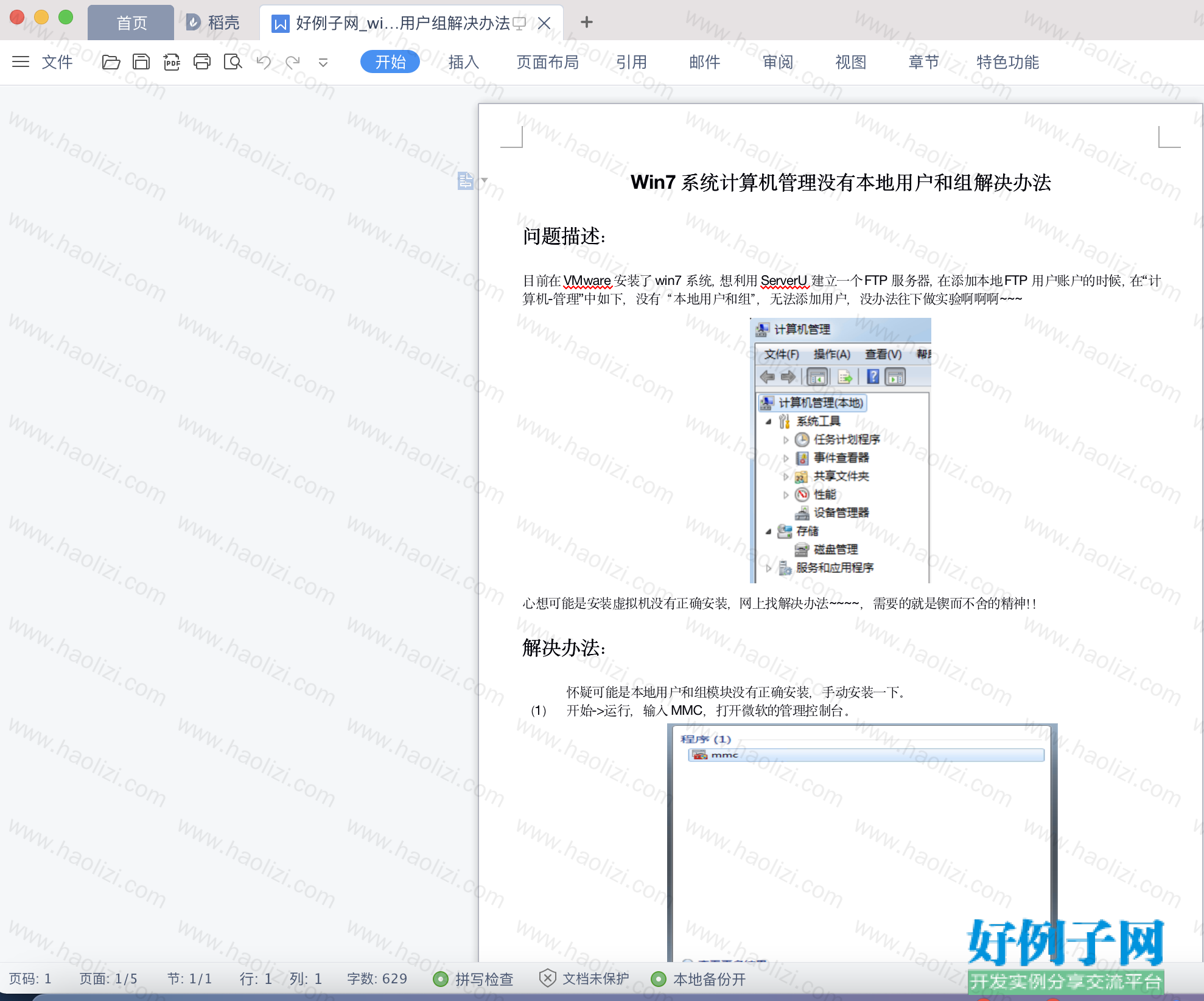
Task: Toggle 拼写检查 in status bar
Action: click(x=473, y=979)
